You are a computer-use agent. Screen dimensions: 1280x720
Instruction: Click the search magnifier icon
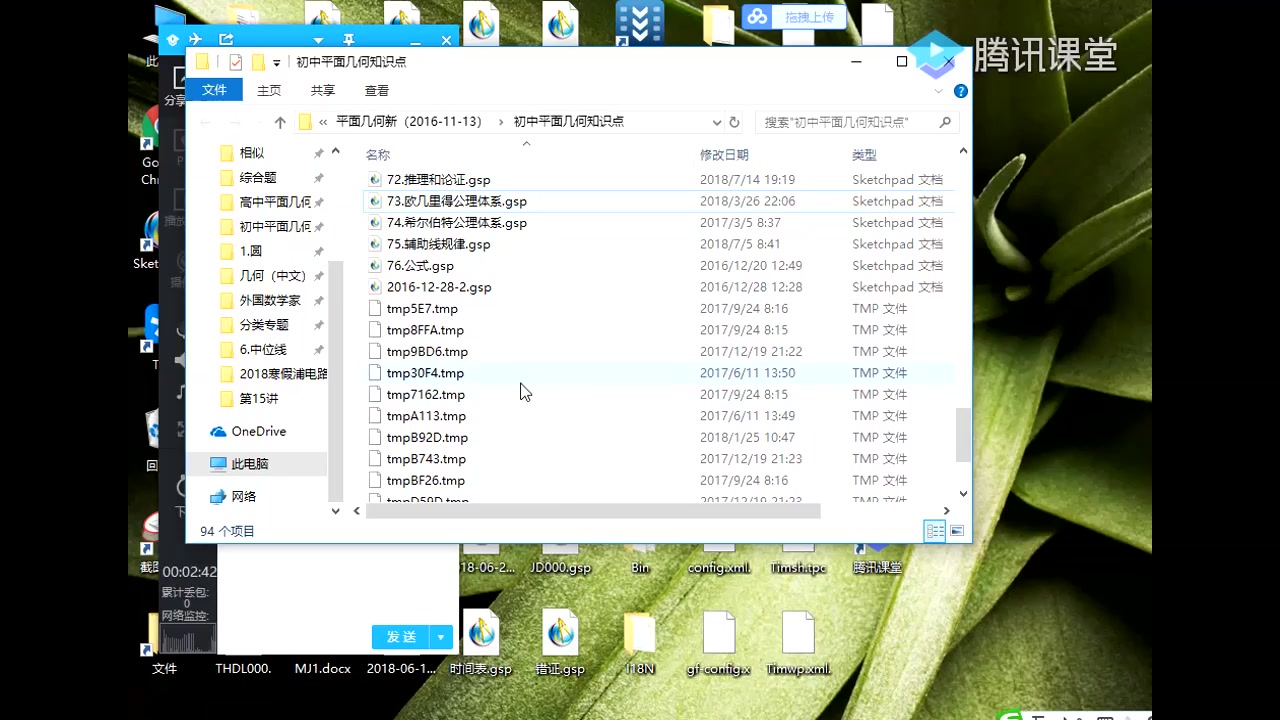945,122
